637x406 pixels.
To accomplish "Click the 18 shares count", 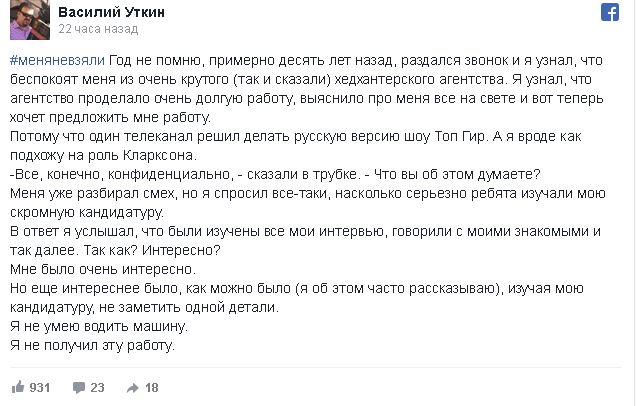I will pos(152,387).
